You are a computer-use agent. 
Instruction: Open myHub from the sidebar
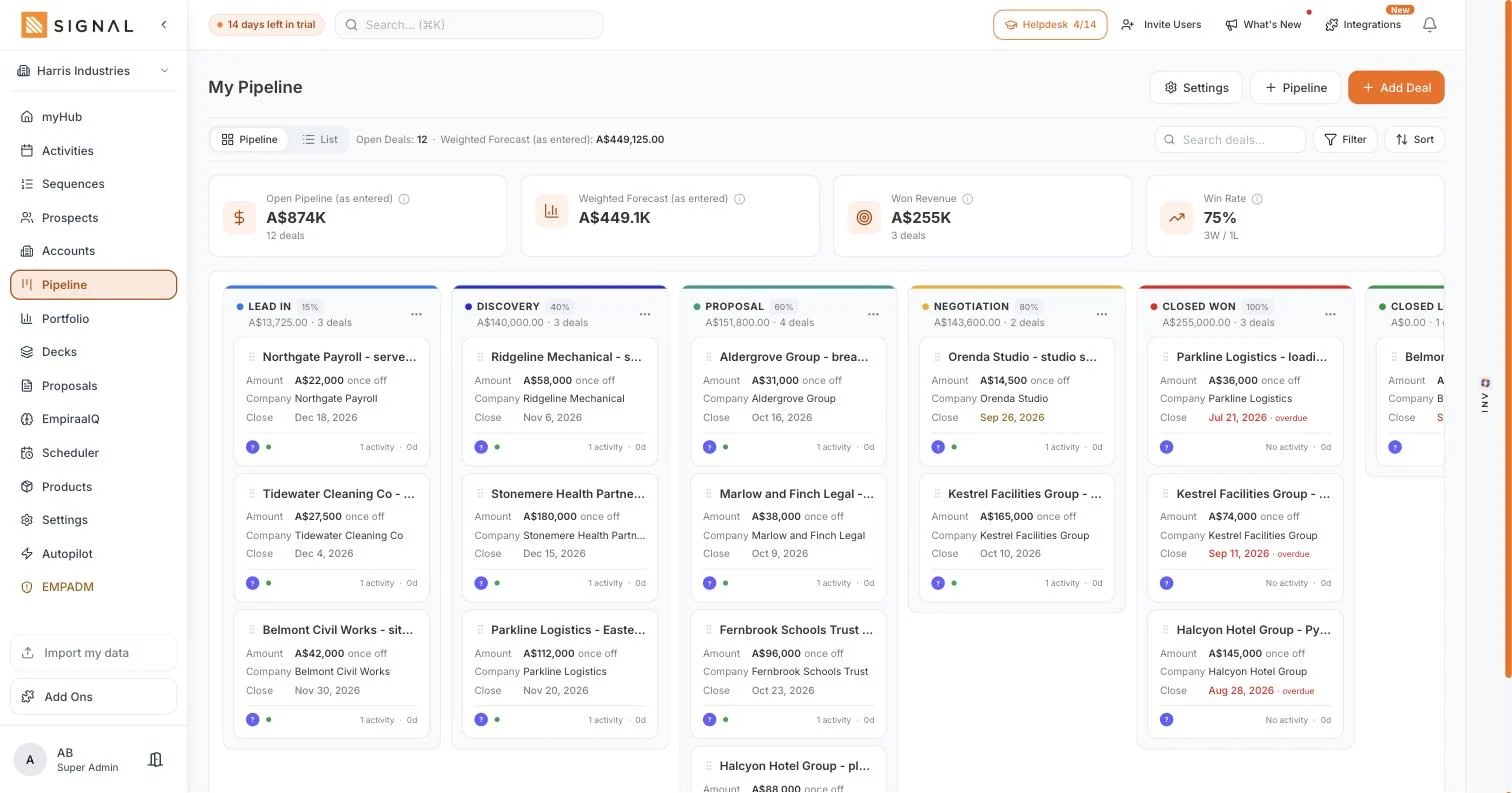pos(94,117)
